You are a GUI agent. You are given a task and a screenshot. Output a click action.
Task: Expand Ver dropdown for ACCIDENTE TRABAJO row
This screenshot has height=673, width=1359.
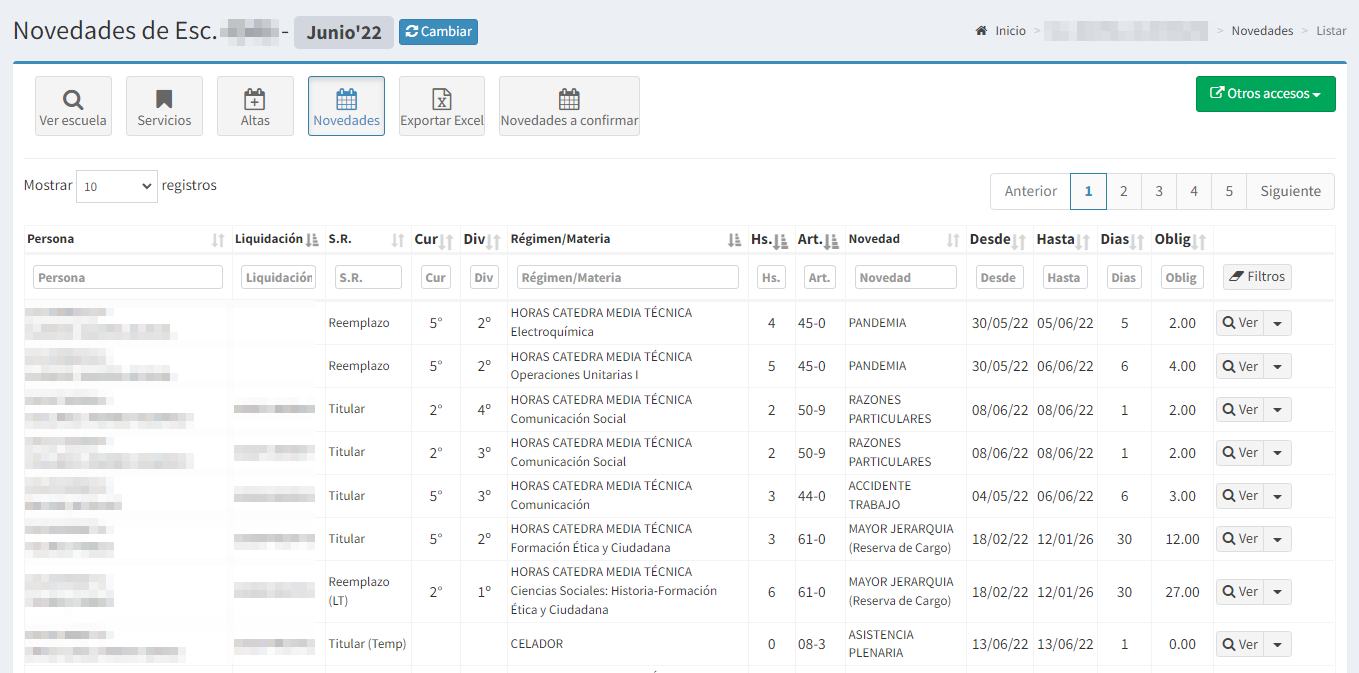coord(1278,495)
